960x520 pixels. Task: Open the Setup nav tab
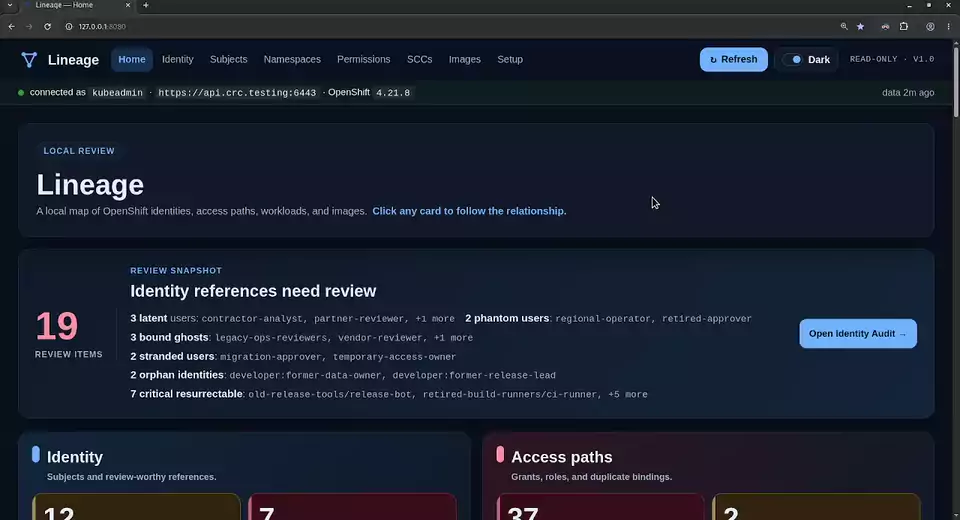pyautogui.click(x=509, y=59)
